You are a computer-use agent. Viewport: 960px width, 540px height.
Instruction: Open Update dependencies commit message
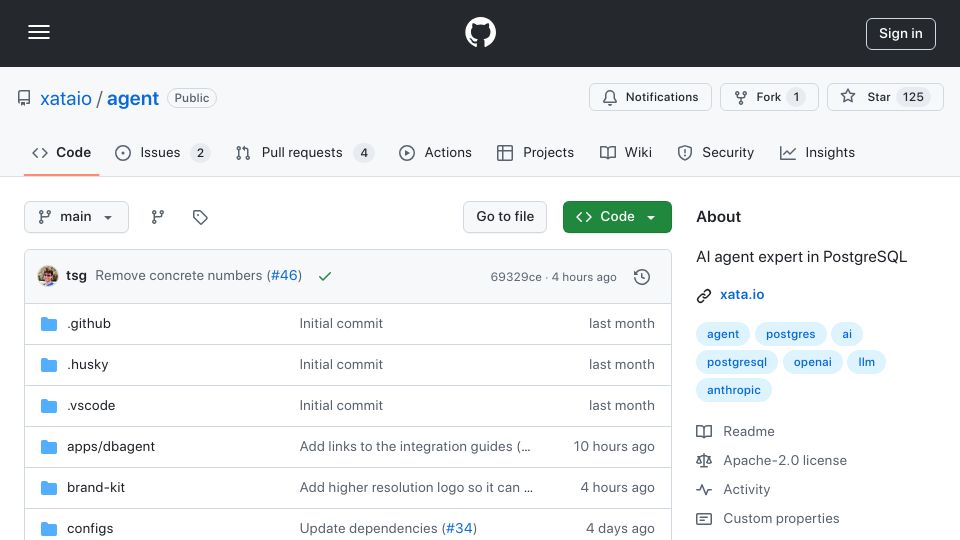(369, 528)
